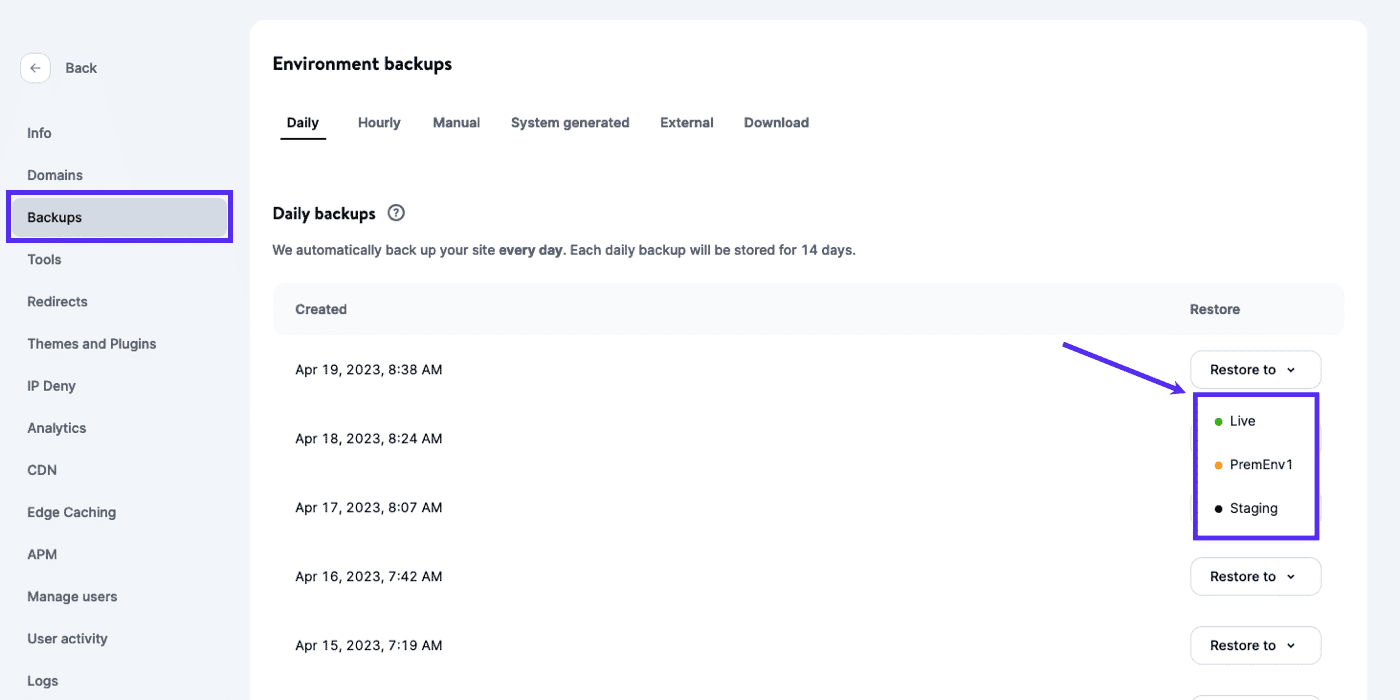
Task: Open the System generated backups tab
Action: pyautogui.click(x=570, y=122)
